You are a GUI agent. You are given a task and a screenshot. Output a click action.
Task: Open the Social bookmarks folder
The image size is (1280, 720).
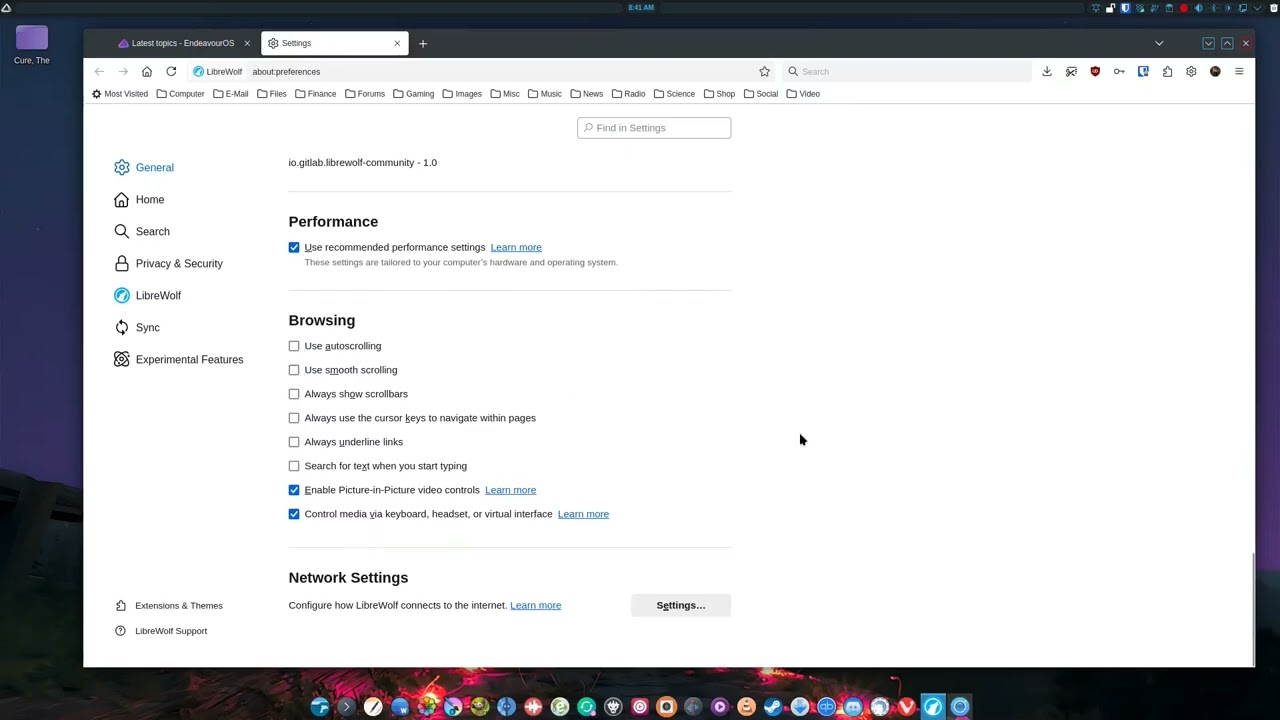[x=760, y=94]
